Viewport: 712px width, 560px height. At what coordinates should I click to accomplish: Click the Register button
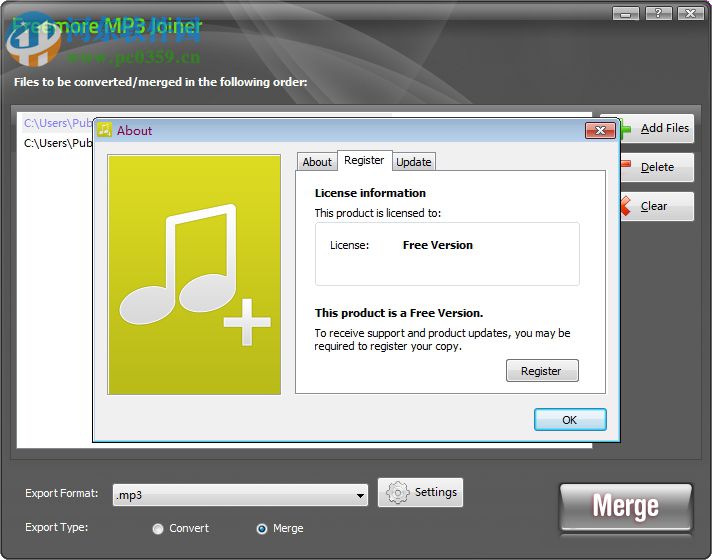[x=542, y=371]
